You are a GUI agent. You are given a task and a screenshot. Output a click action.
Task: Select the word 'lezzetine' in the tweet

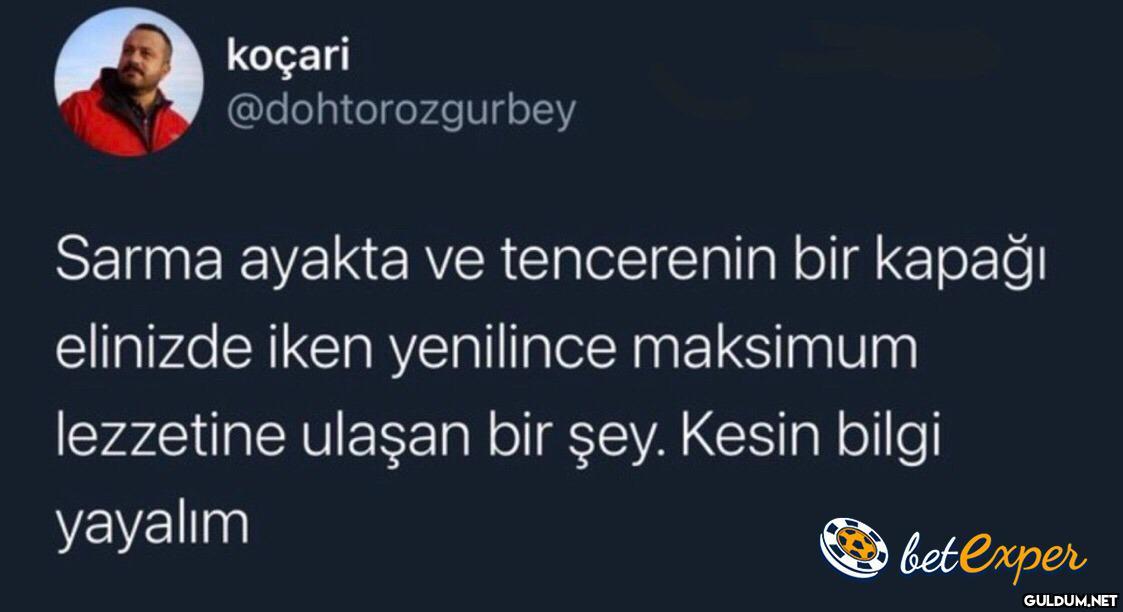click(170, 437)
